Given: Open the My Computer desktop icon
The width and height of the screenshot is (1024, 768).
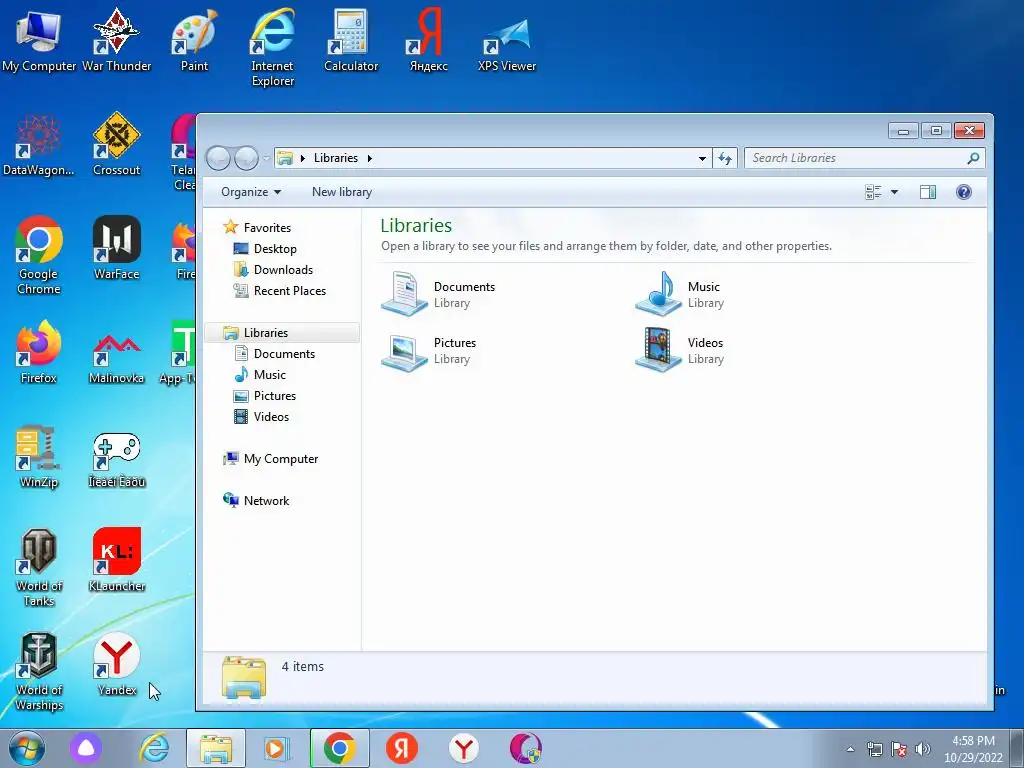Looking at the screenshot, I should coord(39,40).
